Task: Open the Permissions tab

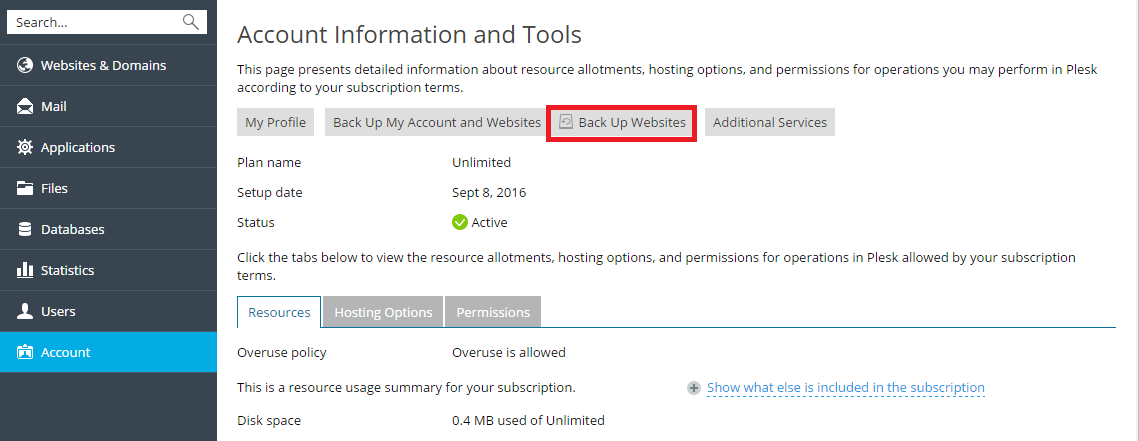Action: 493,312
